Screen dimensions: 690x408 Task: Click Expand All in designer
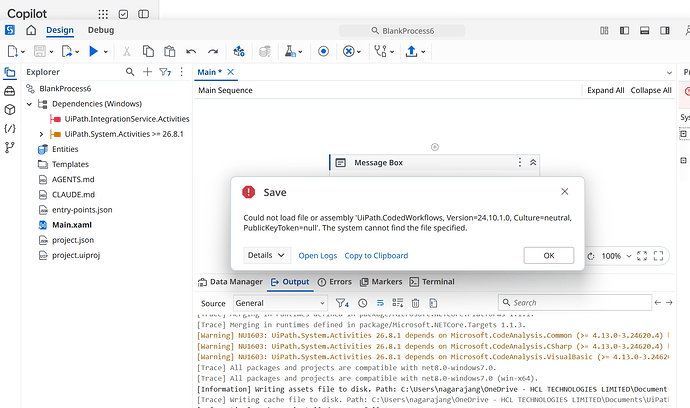(606, 90)
